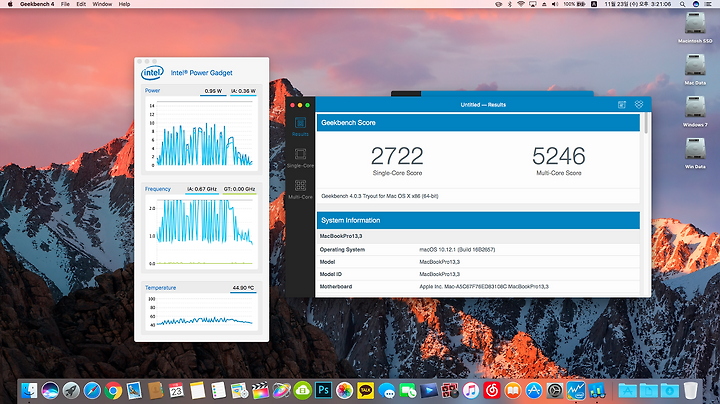Click the Intel logo in Power Gadget
This screenshot has width=720, height=404.
152,73
